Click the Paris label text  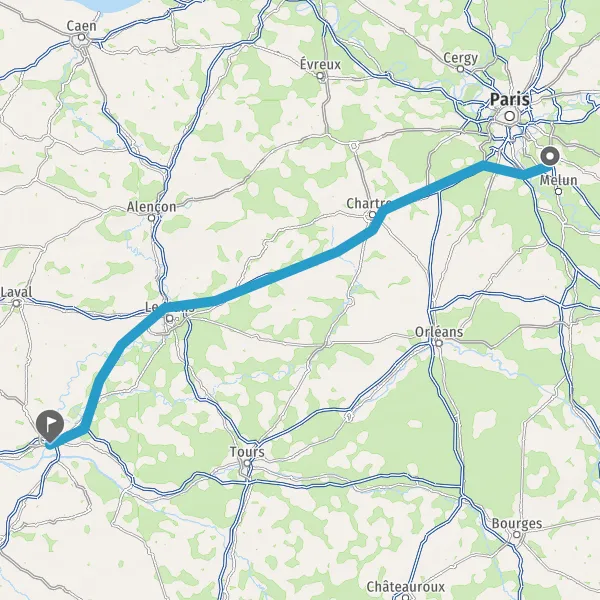[x=510, y=99]
